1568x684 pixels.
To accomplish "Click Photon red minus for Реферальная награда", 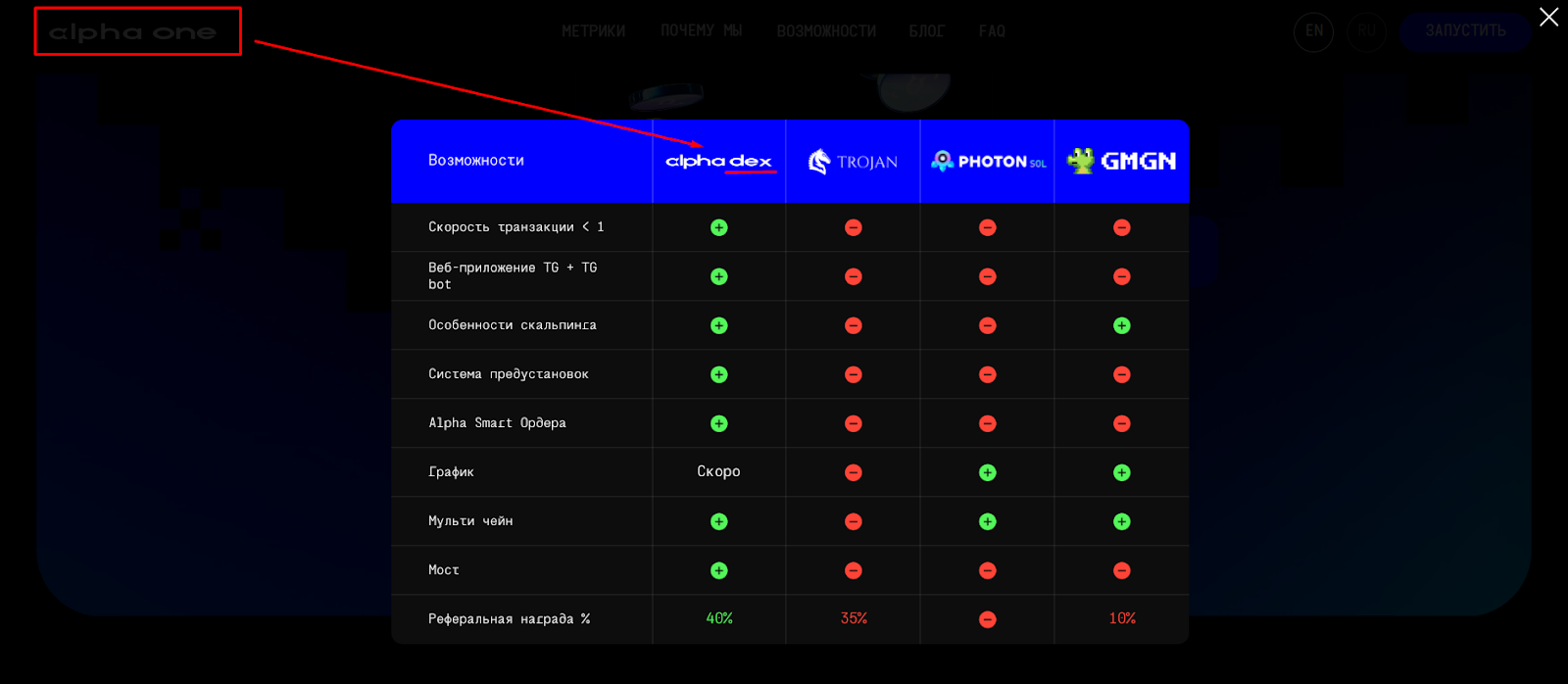I will coord(988,619).
